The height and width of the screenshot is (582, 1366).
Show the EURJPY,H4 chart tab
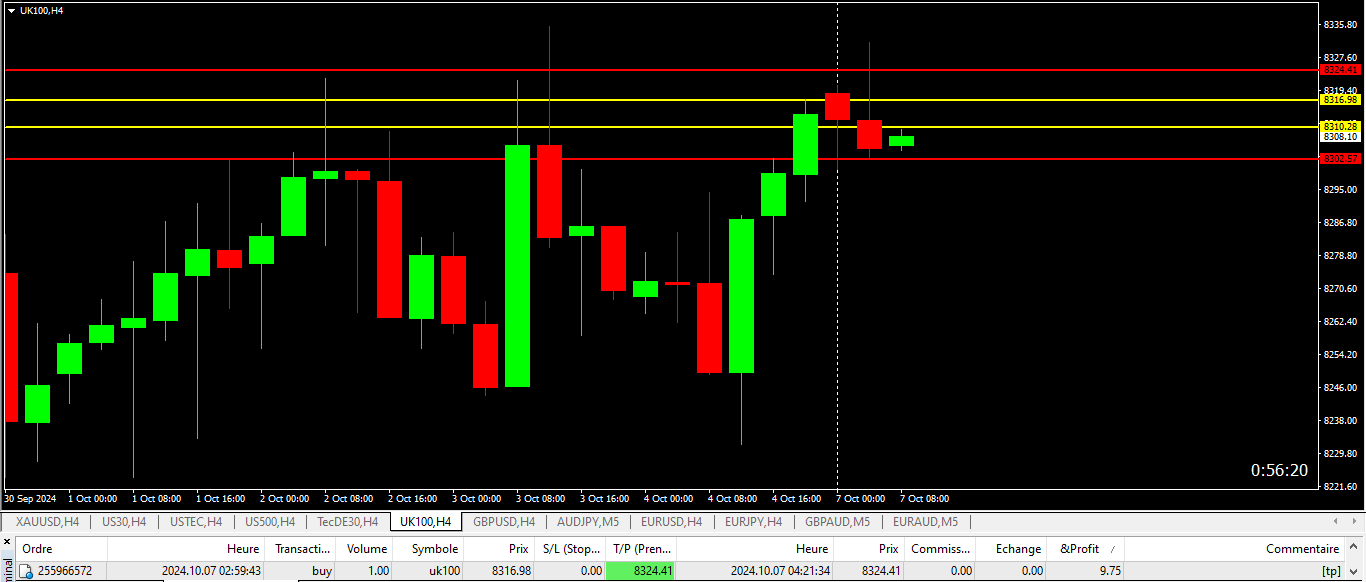point(754,522)
